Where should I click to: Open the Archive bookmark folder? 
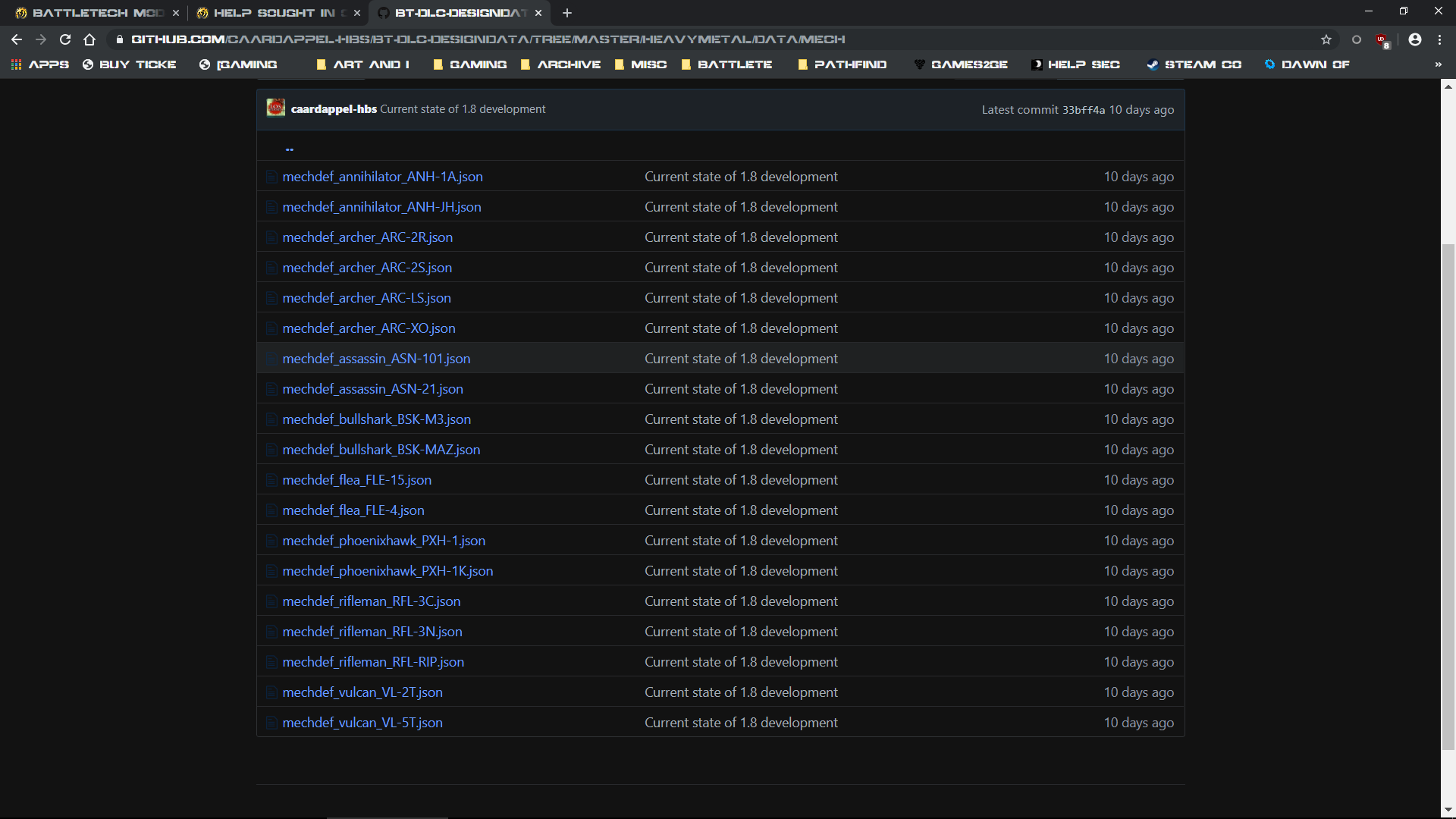pos(561,64)
